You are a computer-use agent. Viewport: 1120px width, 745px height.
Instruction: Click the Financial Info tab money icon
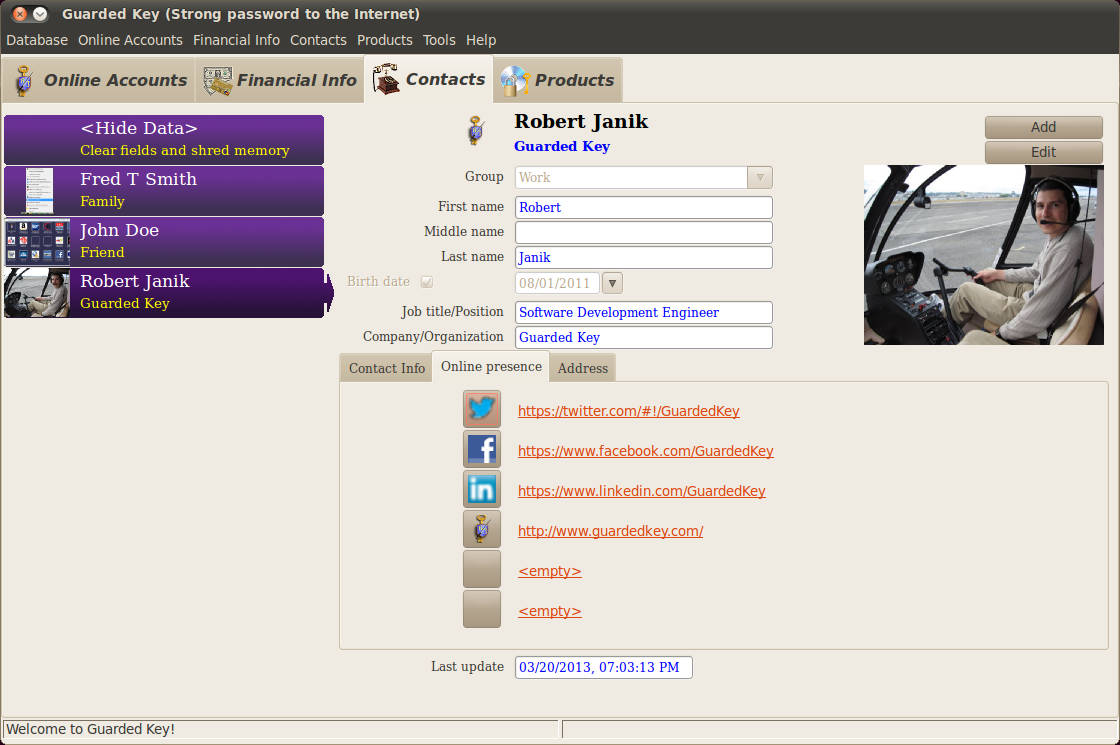tap(217, 81)
